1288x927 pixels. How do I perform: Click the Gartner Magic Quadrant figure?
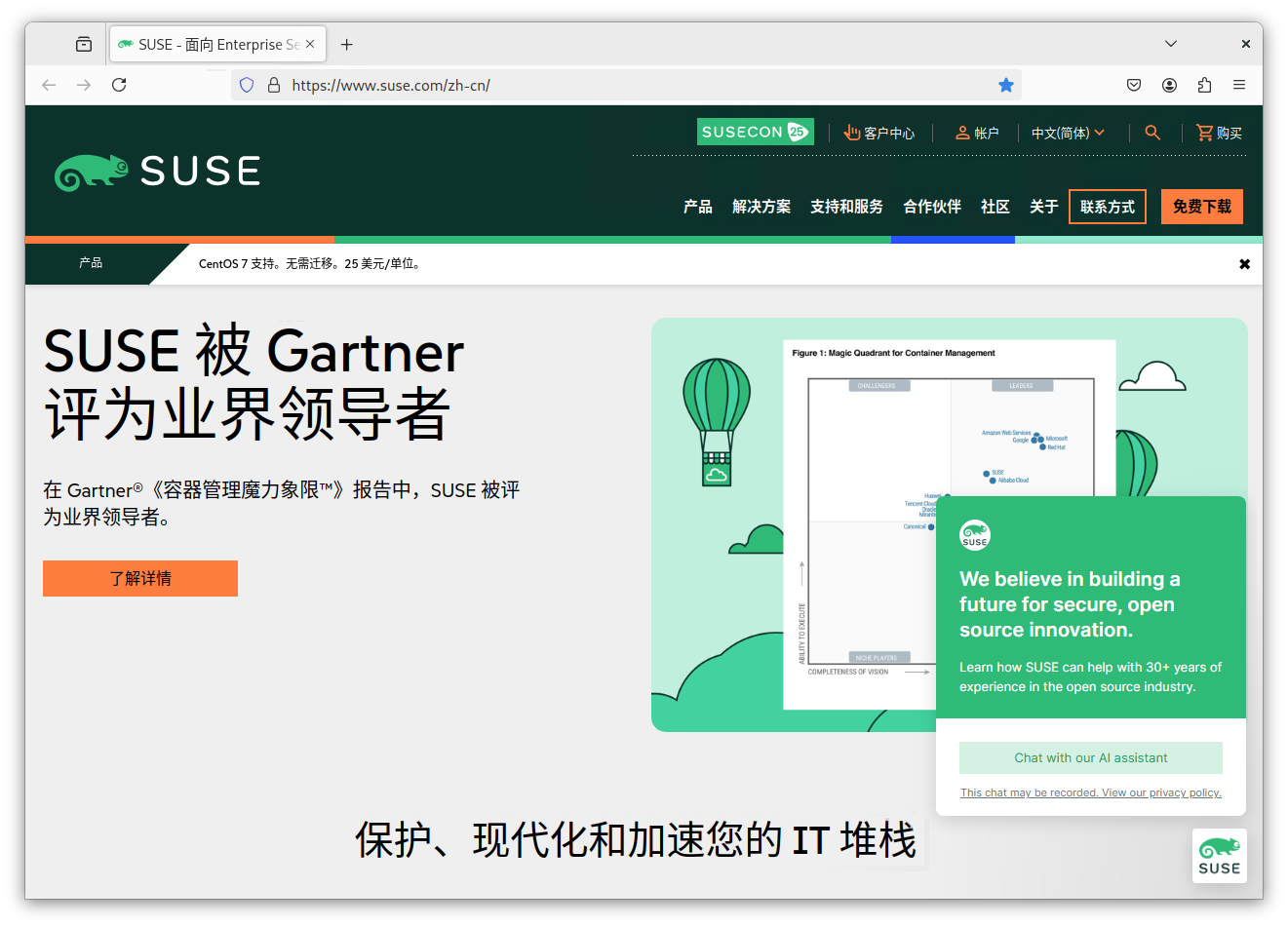950,524
